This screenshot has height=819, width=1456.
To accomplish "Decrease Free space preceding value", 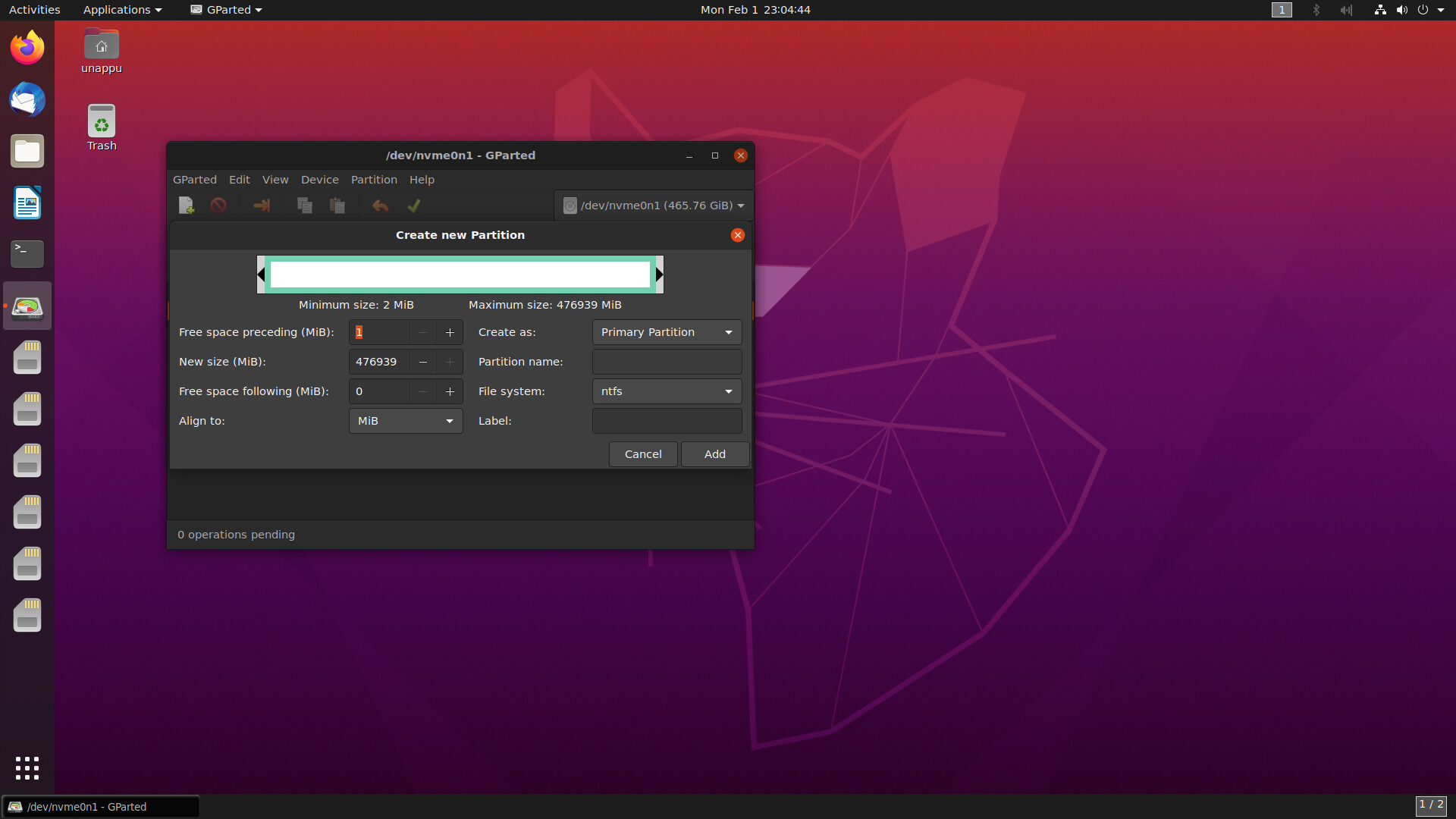I will (423, 332).
